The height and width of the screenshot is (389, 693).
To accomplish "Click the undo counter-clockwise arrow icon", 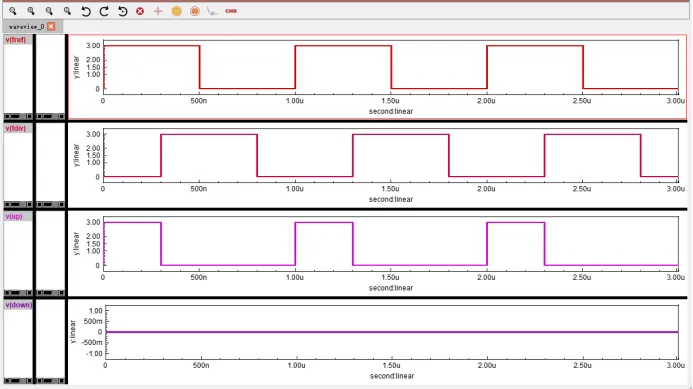I will click(86, 11).
